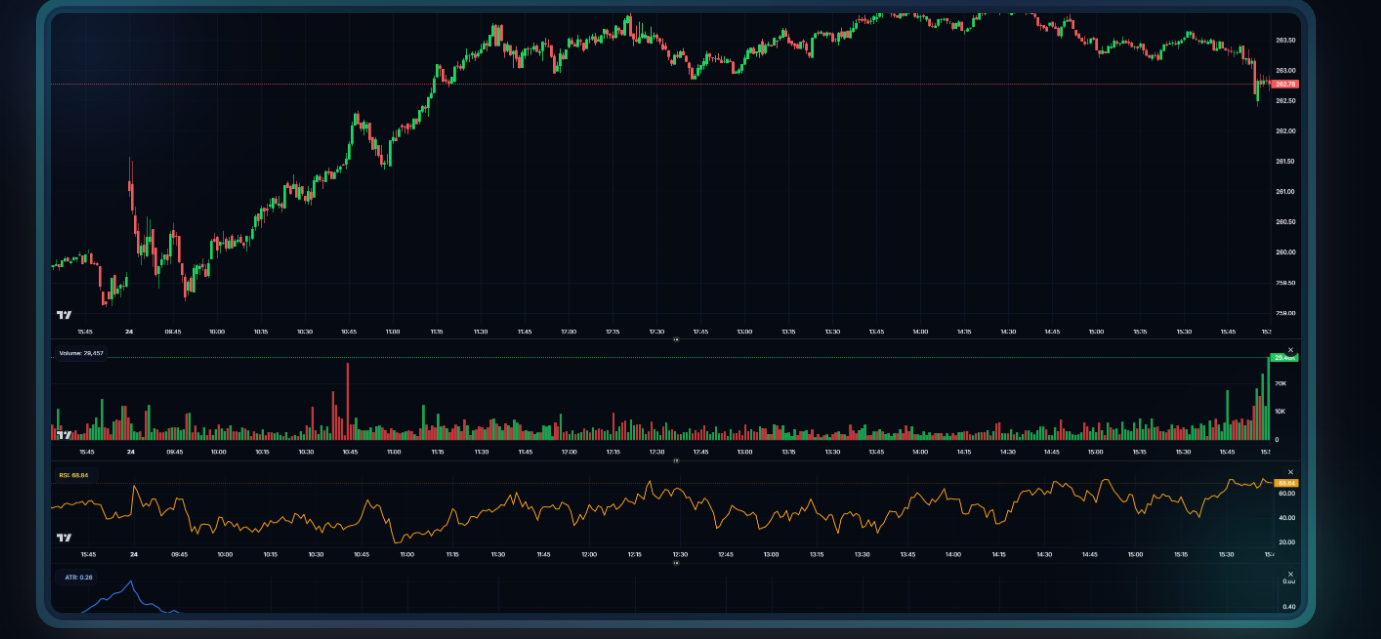Select the Volume: 29,457 legend label
1381x639 pixels.
pos(81,353)
